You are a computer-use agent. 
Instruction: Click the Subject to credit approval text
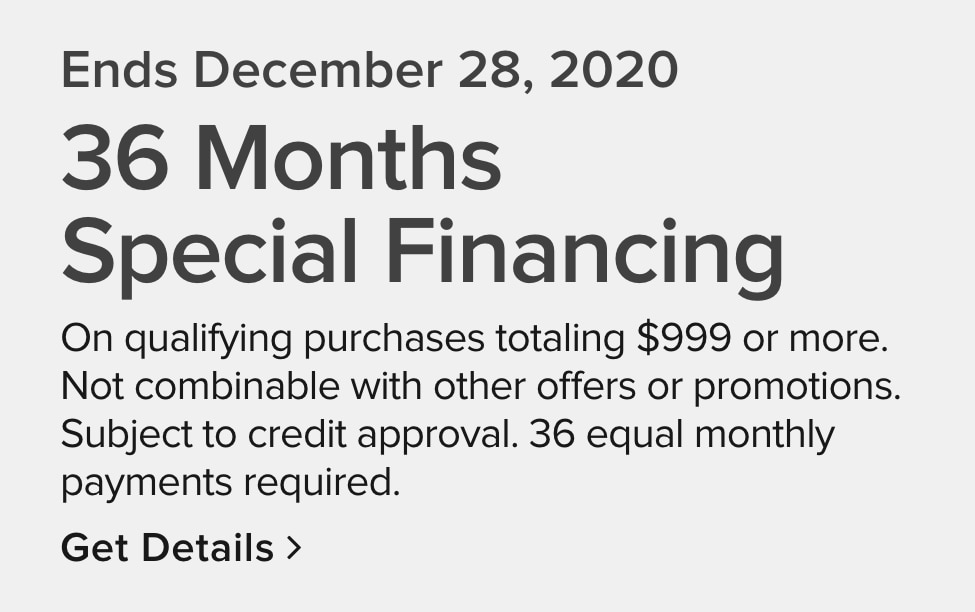click(290, 434)
